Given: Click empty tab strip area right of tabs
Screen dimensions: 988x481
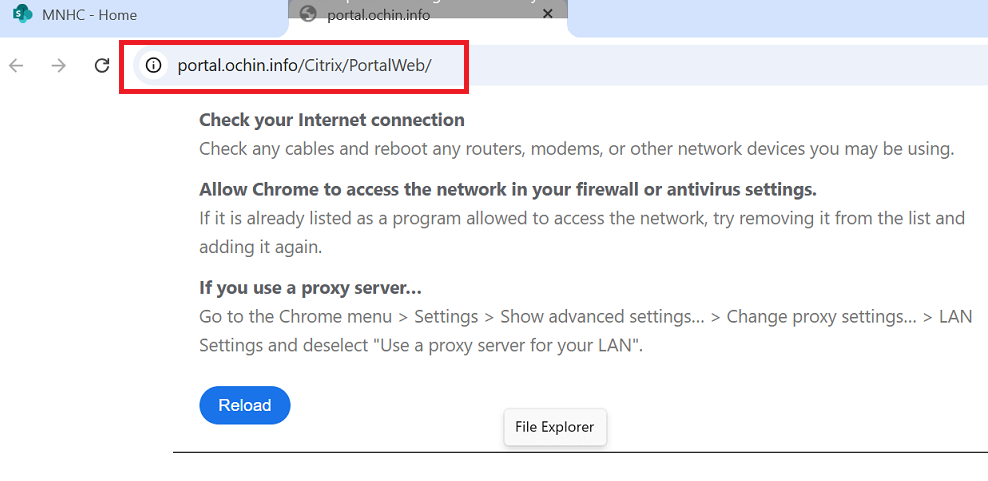Looking at the screenshot, I should (x=780, y=15).
